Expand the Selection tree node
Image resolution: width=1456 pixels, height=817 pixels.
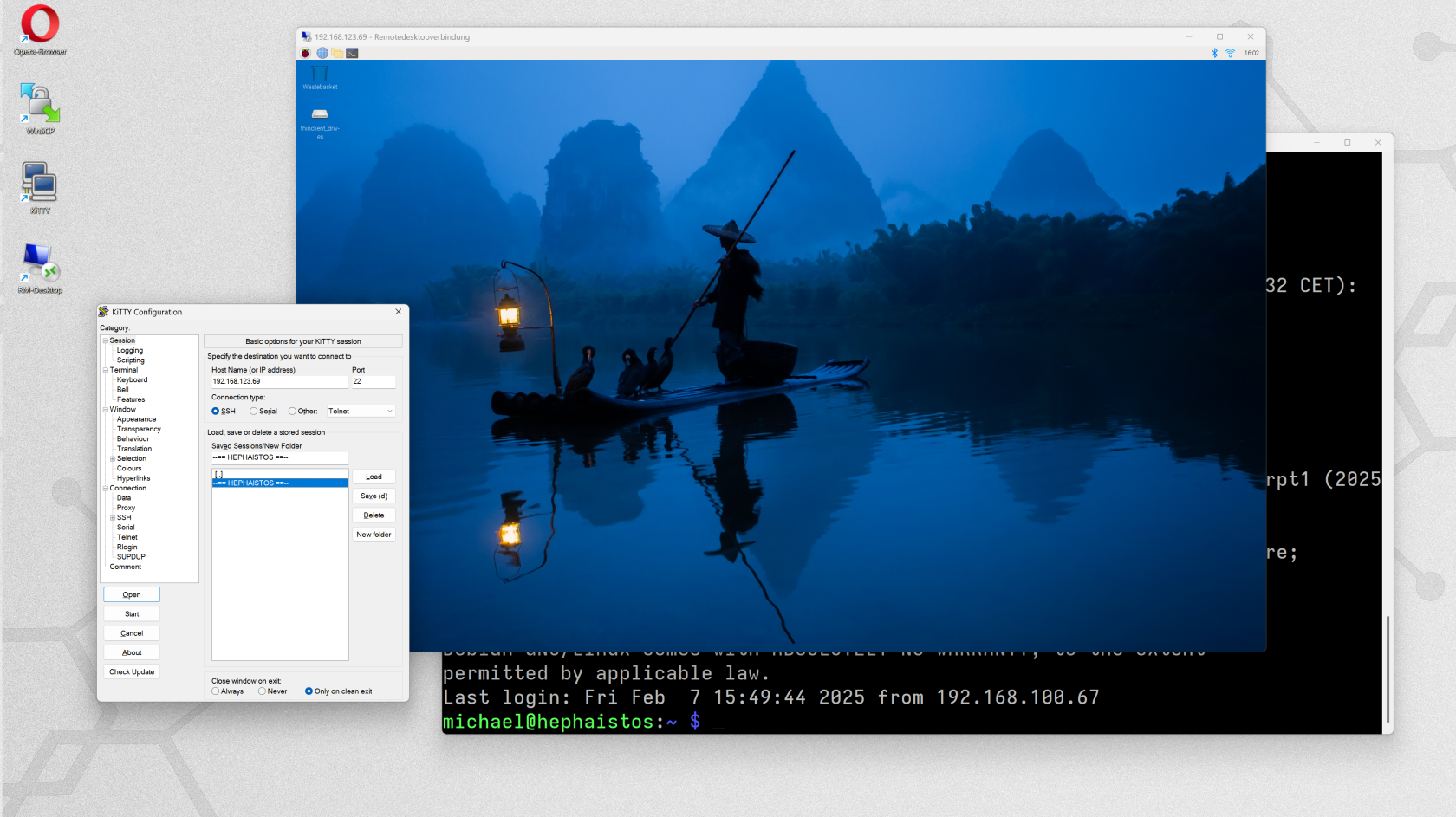pyautogui.click(x=113, y=459)
